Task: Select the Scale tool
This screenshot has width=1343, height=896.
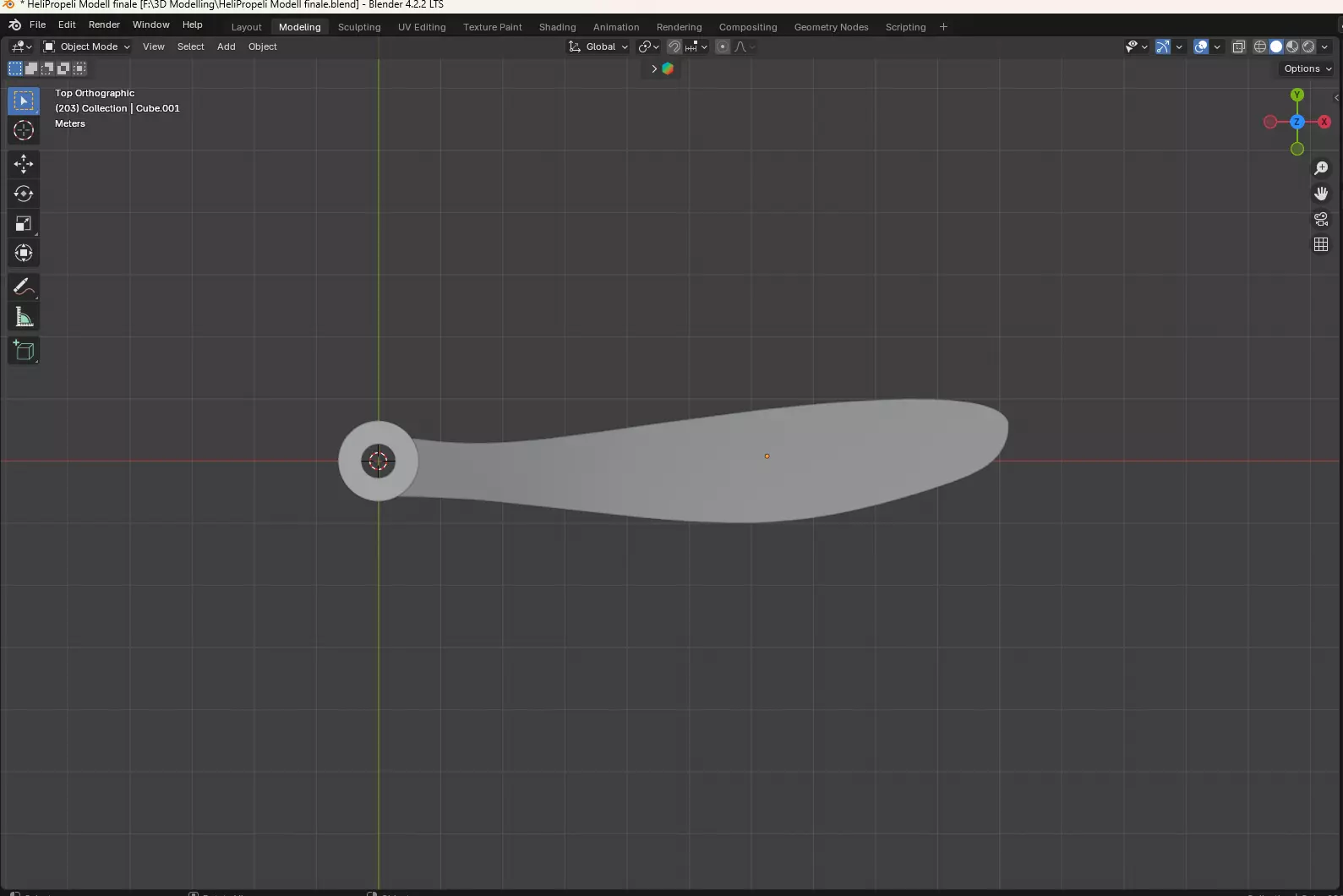Action: [24, 223]
